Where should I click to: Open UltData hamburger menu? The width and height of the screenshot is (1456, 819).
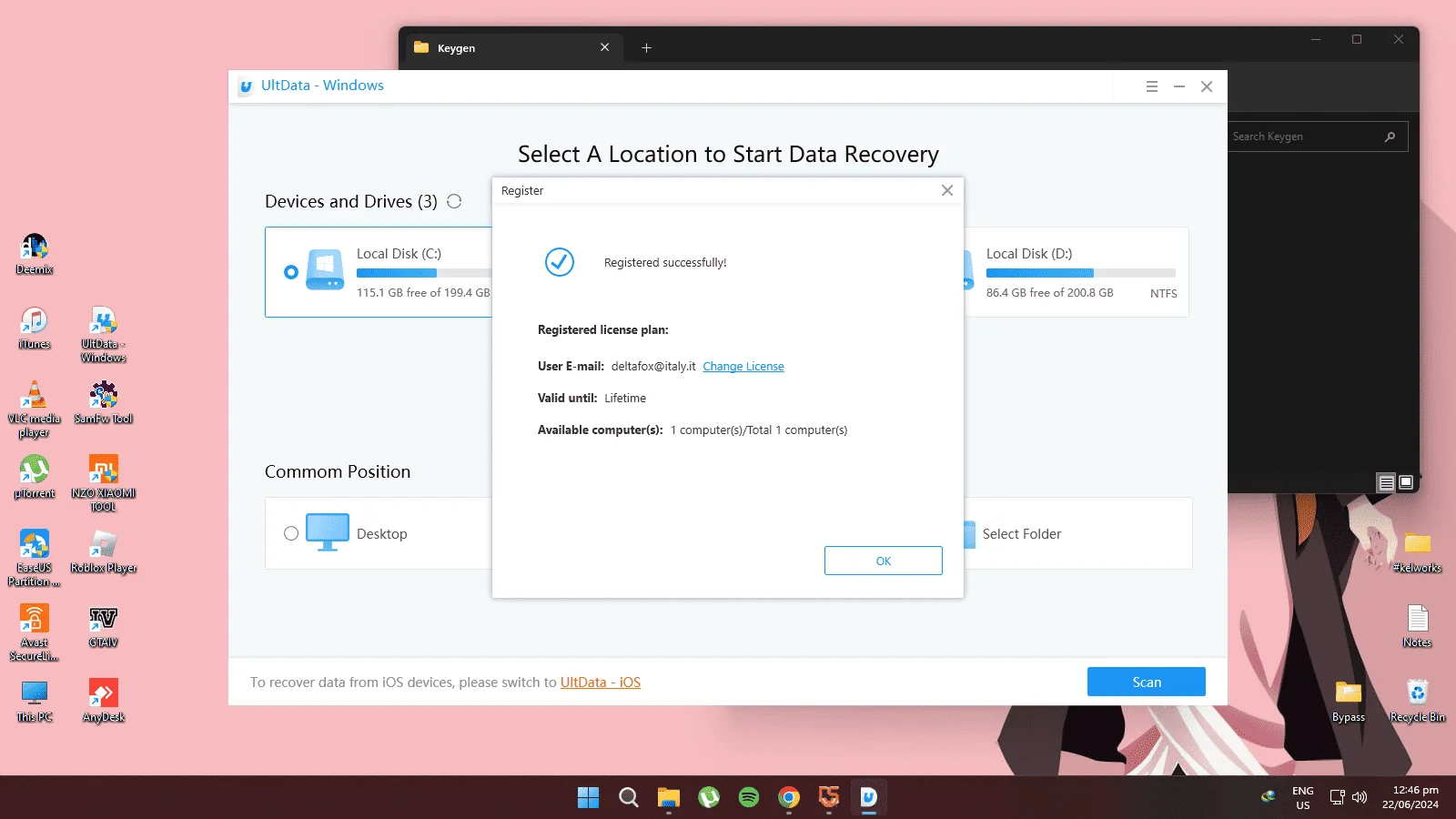[x=1151, y=86]
